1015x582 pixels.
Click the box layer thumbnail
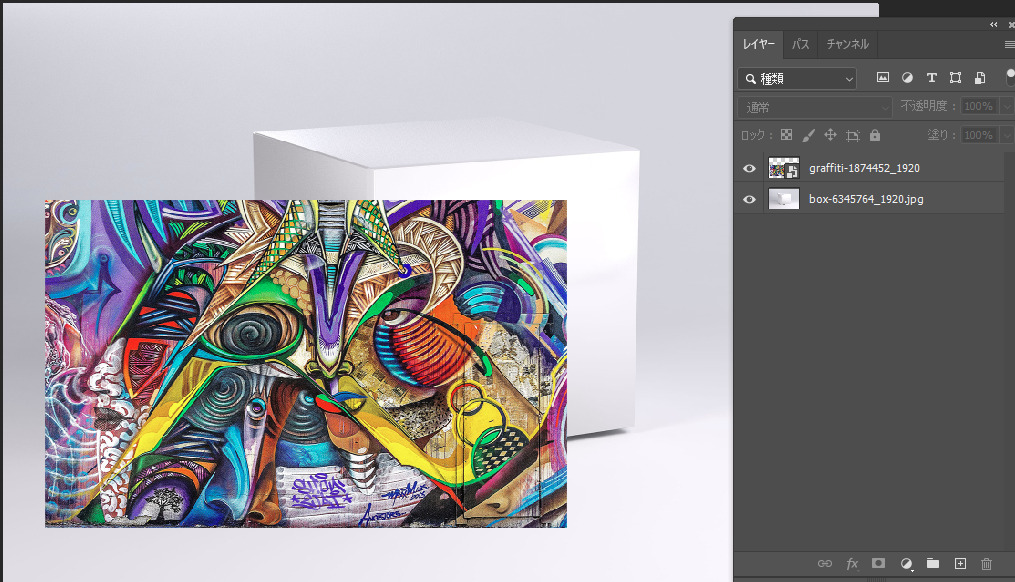click(783, 199)
